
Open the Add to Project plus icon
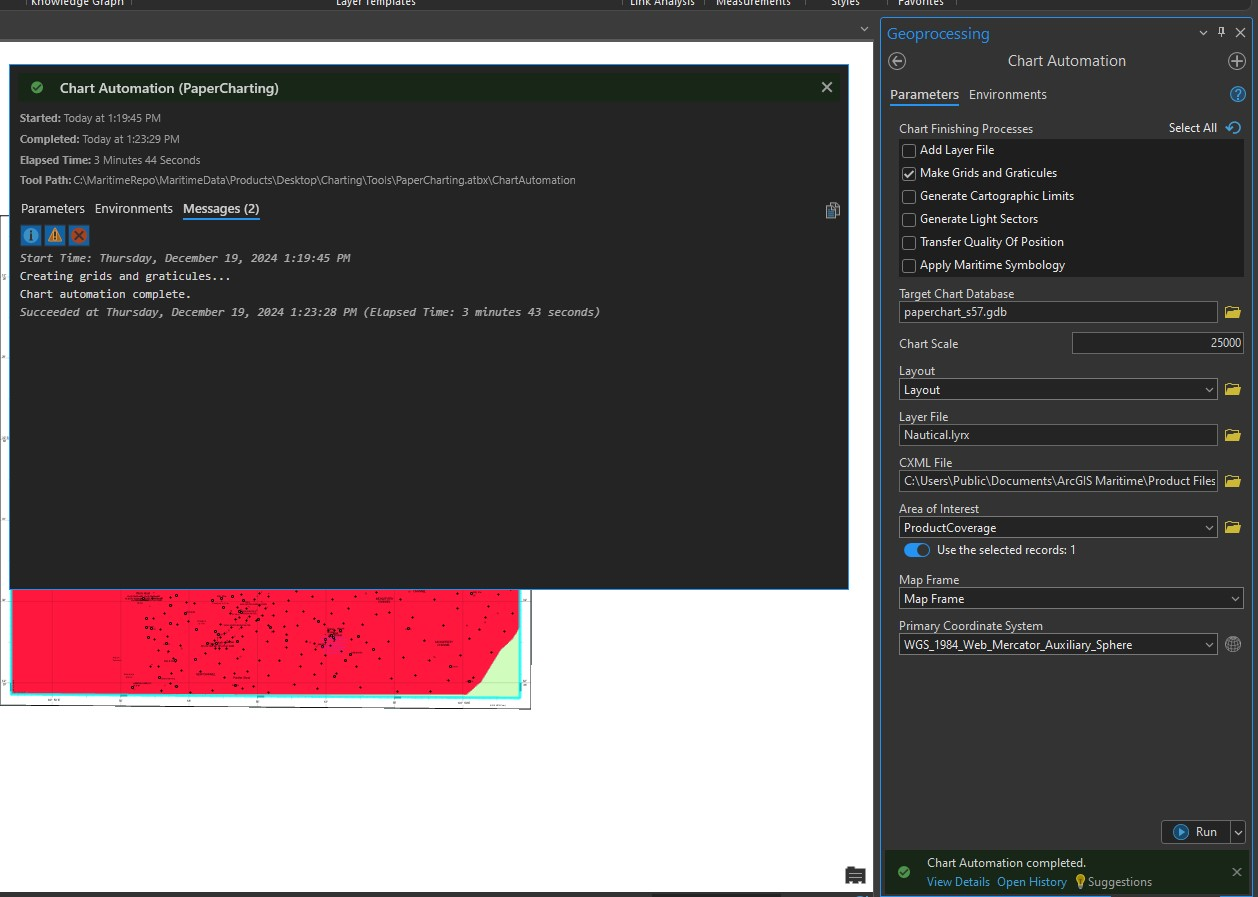(x=1236, y=61)
